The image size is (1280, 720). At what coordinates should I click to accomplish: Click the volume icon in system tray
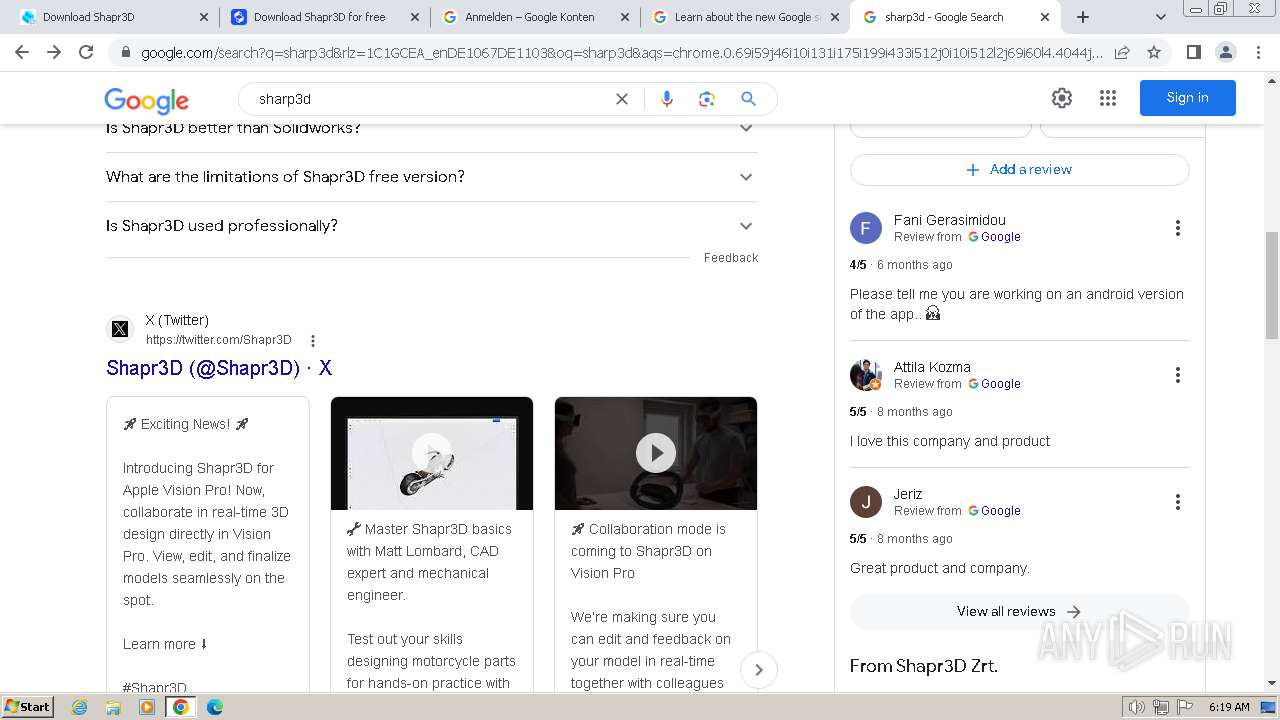tap(1137, 707)
